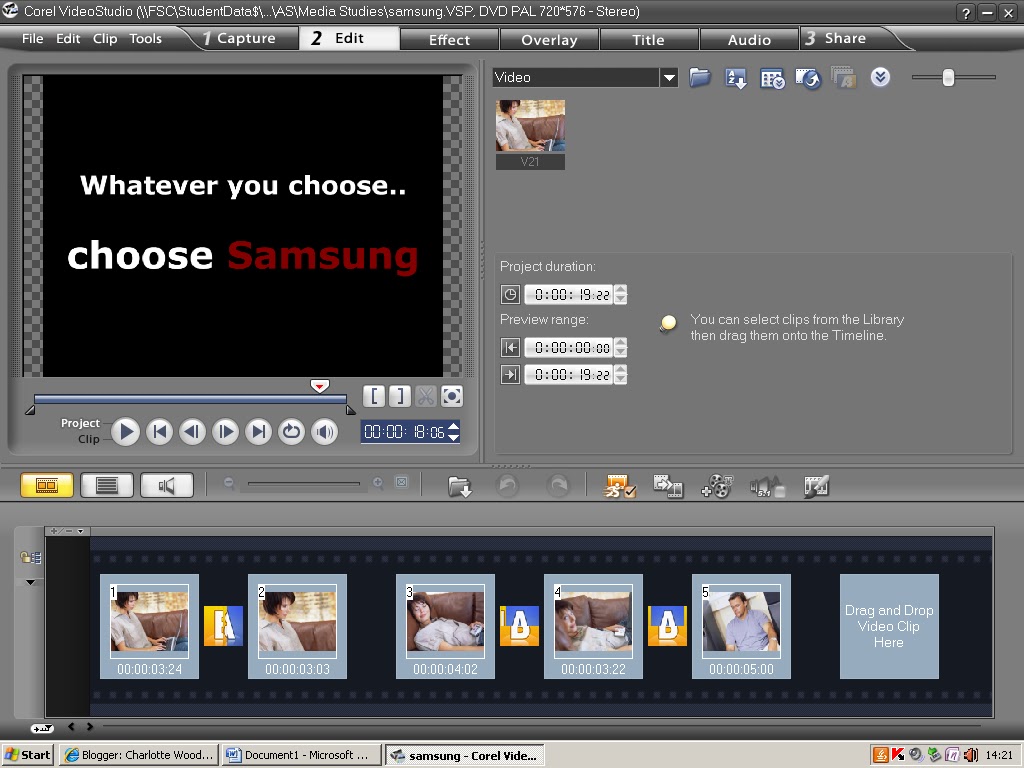Screen dimensions: 1024x768
Task: Select the transition between clips 4 and 5
Action: point(667,626)
